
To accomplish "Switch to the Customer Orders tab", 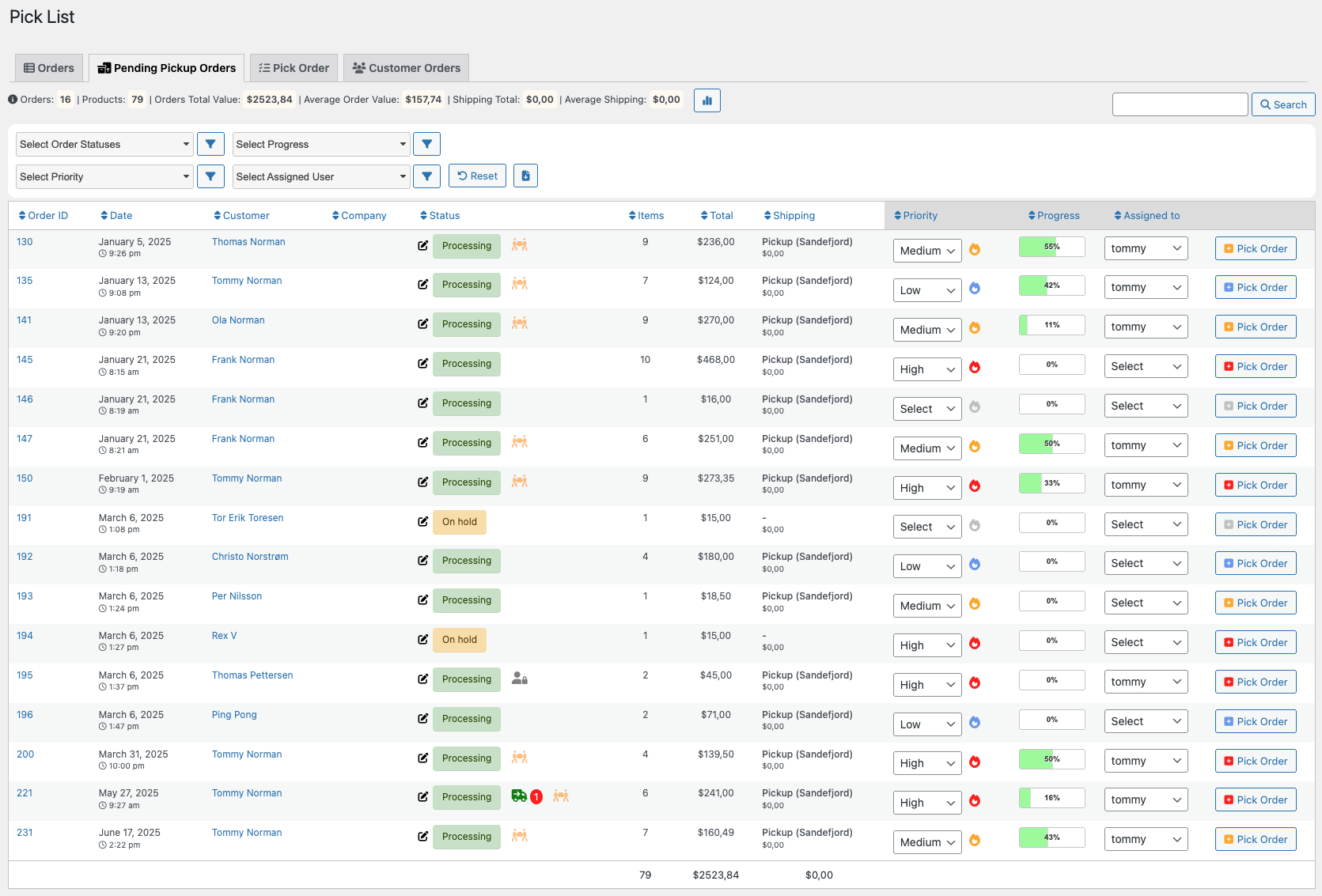I will [406, 68].
